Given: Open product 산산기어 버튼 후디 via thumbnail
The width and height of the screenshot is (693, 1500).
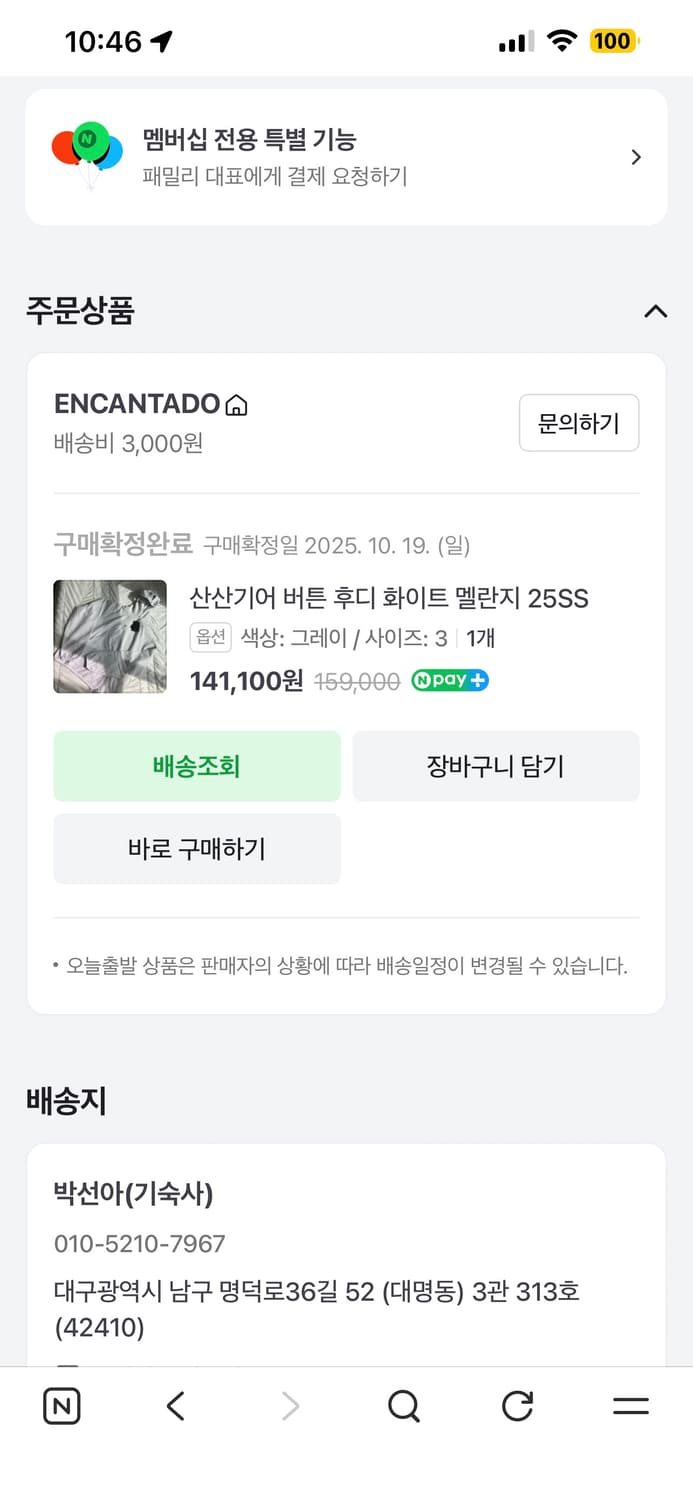Looking at the screenshot, I should coord(110,636).
